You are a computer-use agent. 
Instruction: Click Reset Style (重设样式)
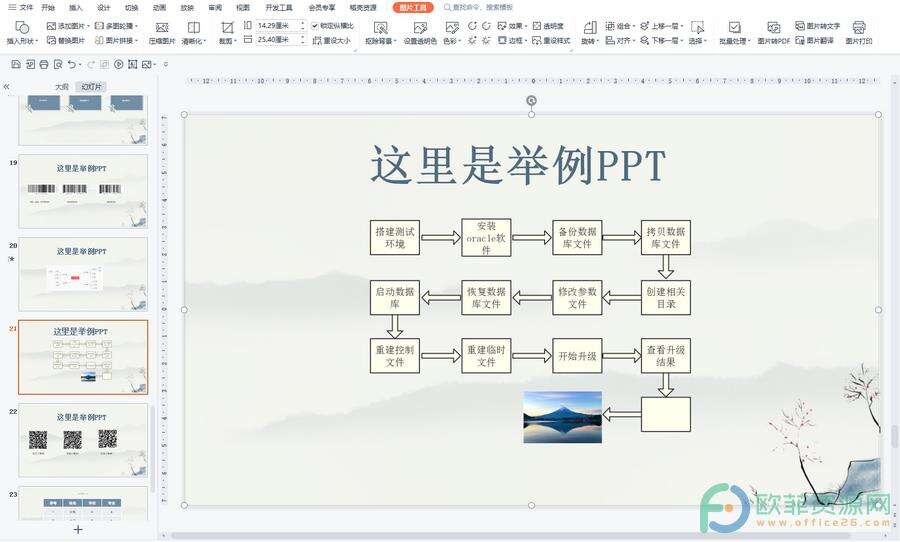point(551,41)
